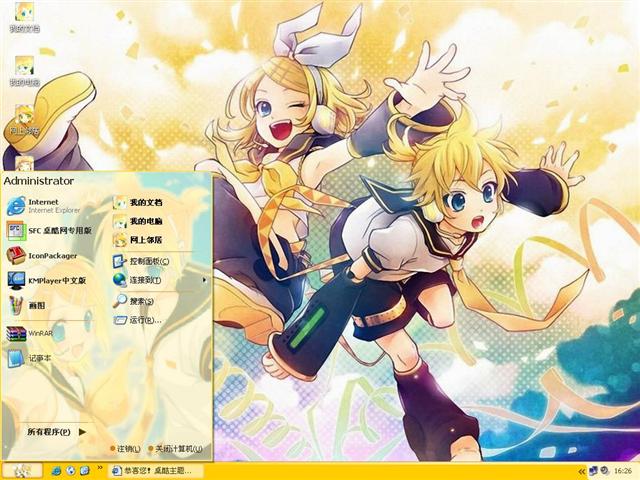
Task: Click the 16:26 clock in the tray
Action: pos(623,471)
